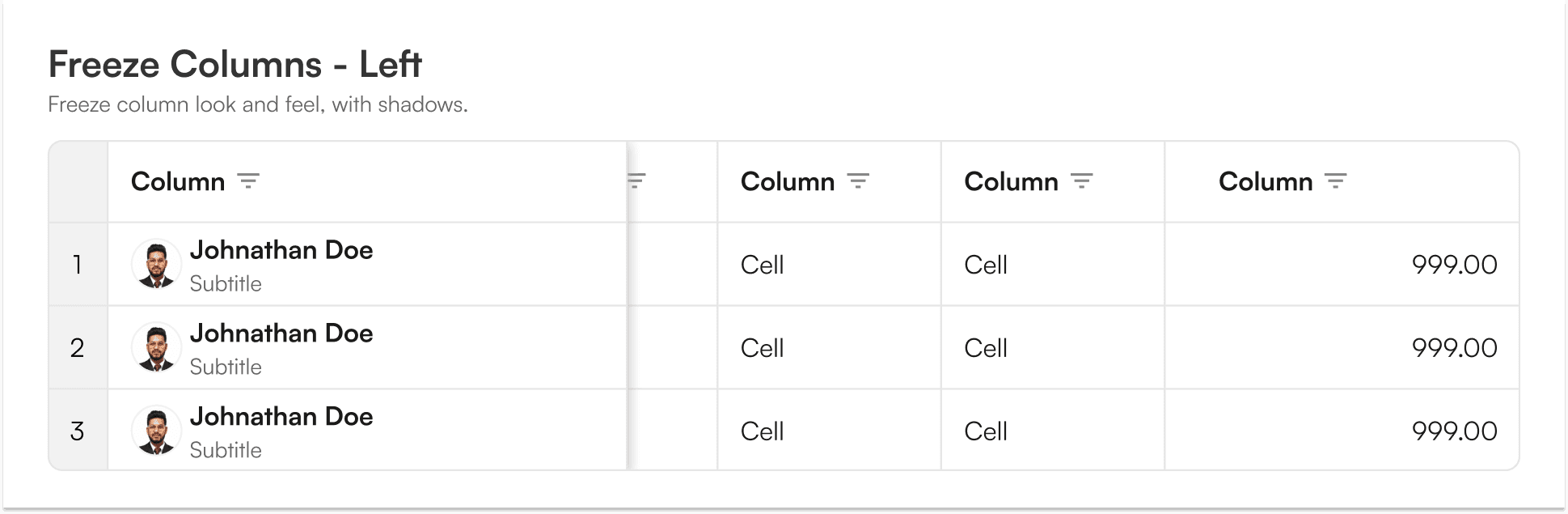The width and height of the screenshot is (1568, 514).
Task: Click the filter icon in frozen Column header
Action: 248,181
